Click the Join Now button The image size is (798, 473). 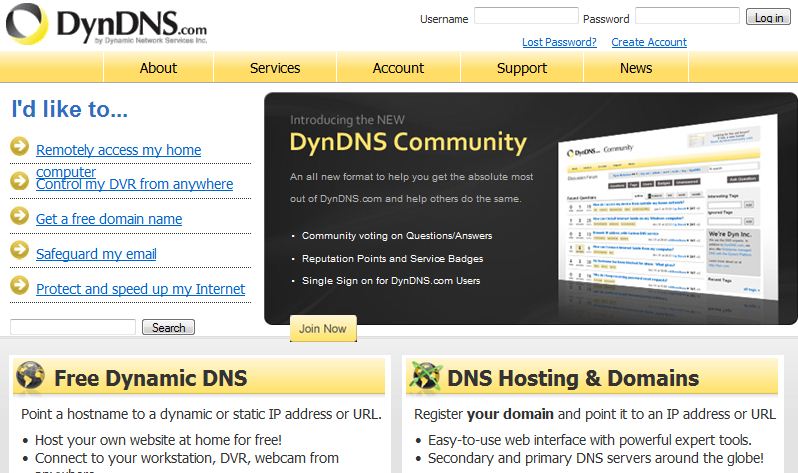[323, 328]
